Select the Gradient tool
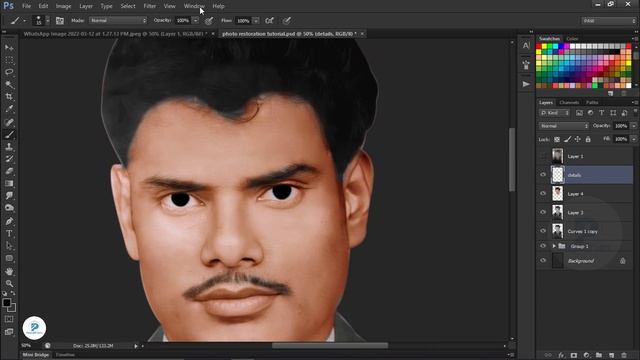The width and height of the screenshot is (640, 360). tap(9, 183)
